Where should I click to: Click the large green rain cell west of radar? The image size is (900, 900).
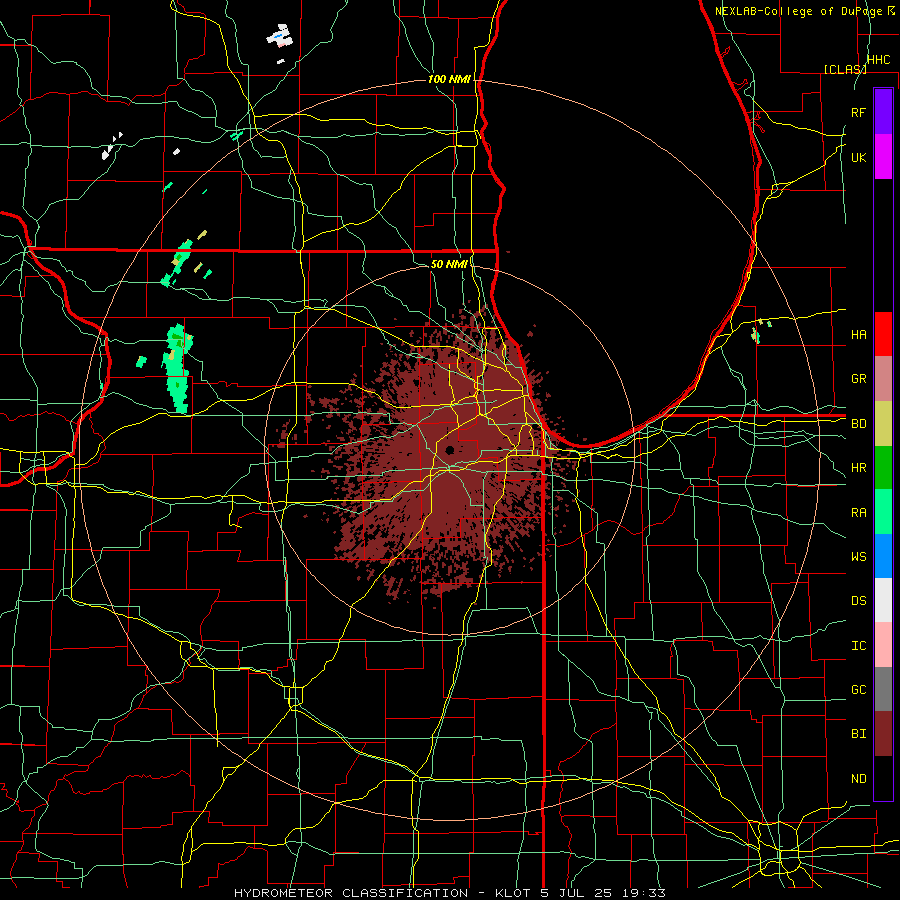click(177, 368)
